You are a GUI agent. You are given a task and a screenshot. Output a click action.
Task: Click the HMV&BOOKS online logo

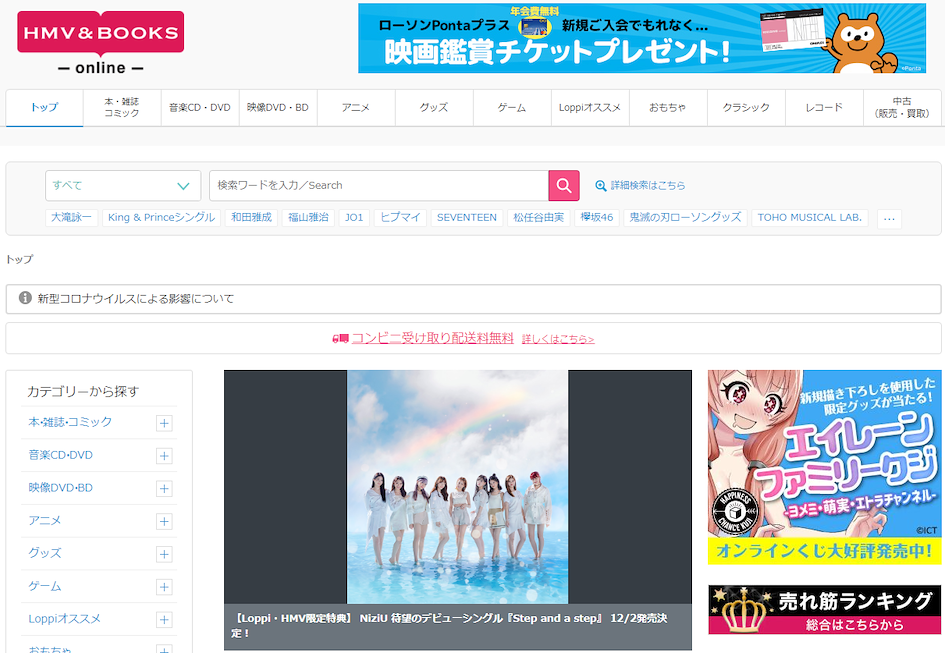click(x=101, y=43)
